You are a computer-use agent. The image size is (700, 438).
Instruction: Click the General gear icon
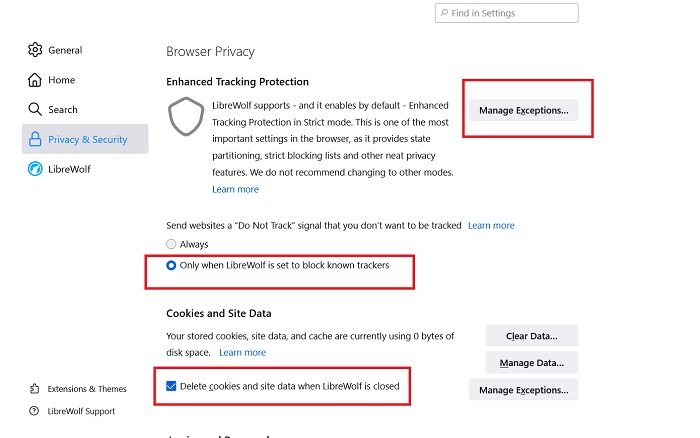[35, 50]
